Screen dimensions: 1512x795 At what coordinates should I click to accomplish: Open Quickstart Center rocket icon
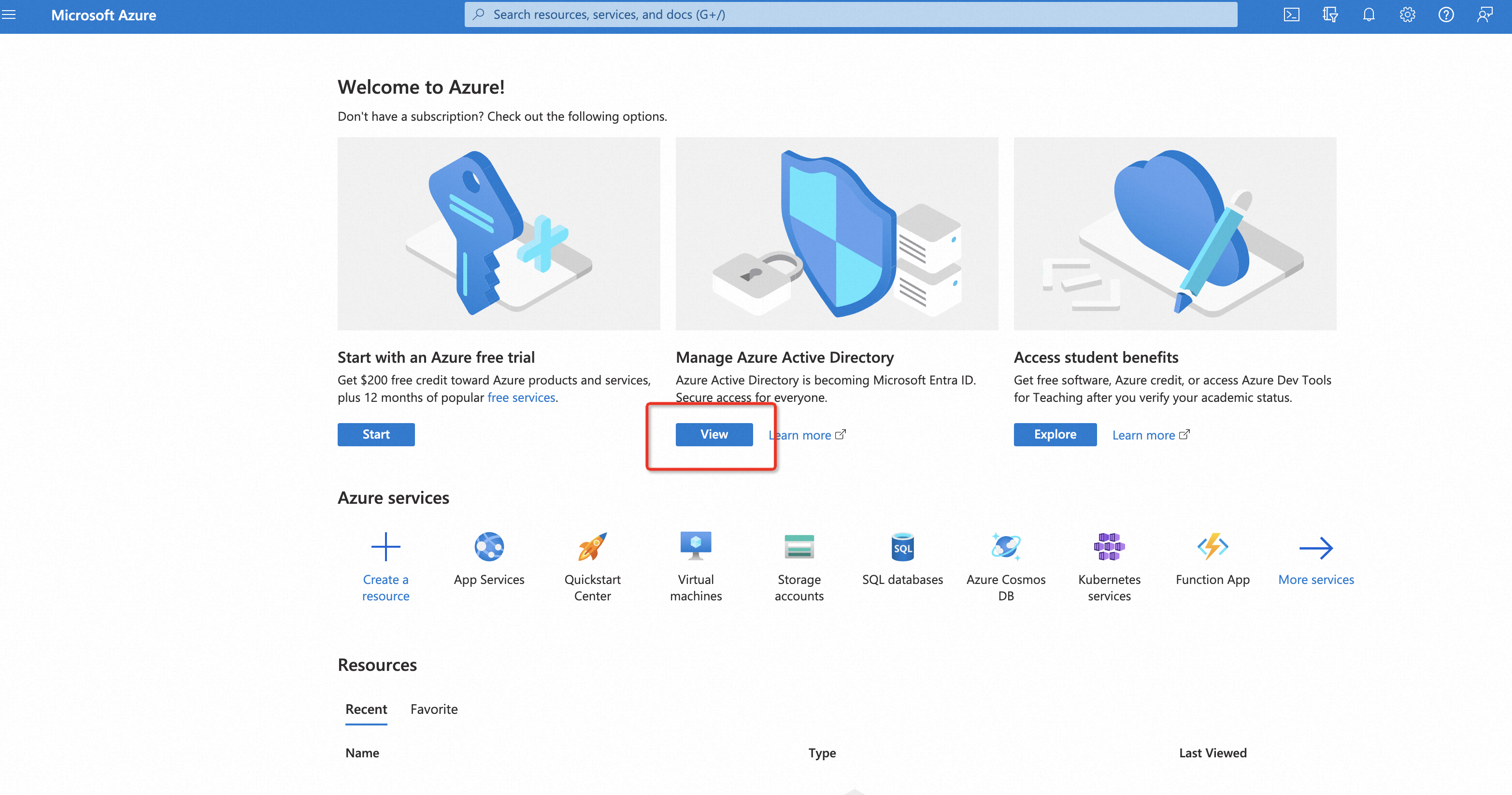click(592, 547)
